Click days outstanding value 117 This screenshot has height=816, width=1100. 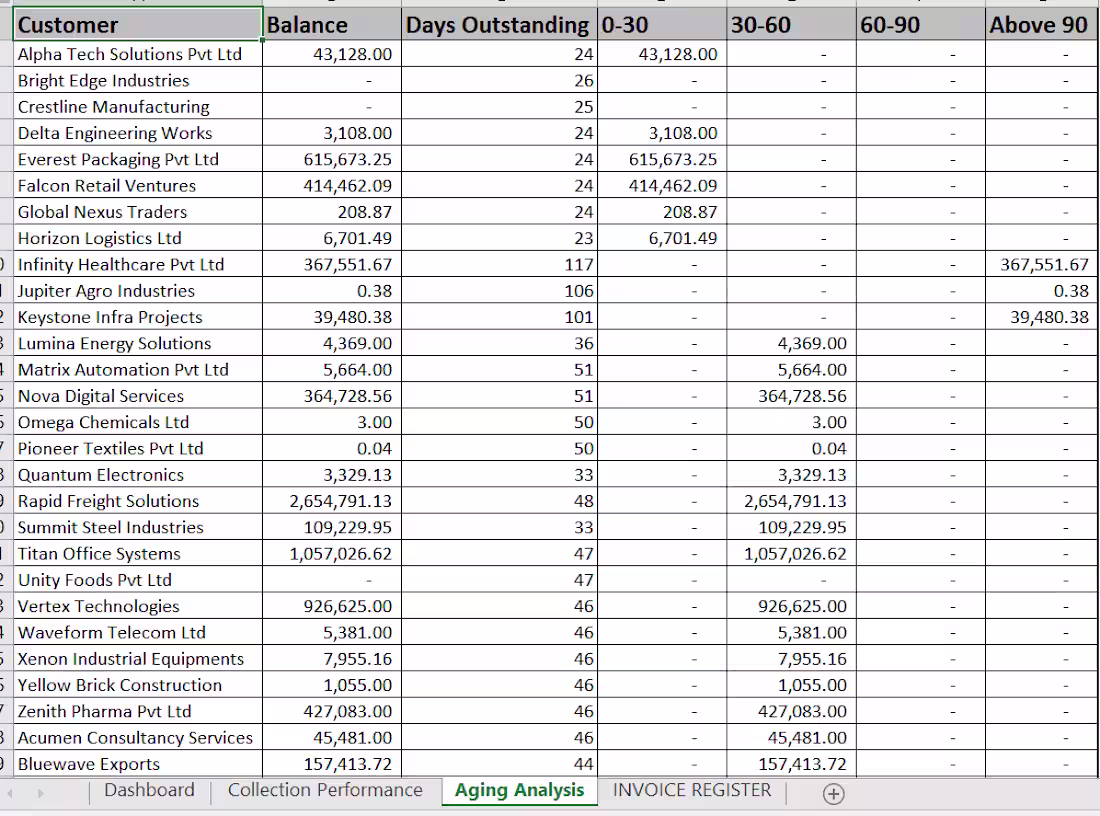tap(499, 265)
